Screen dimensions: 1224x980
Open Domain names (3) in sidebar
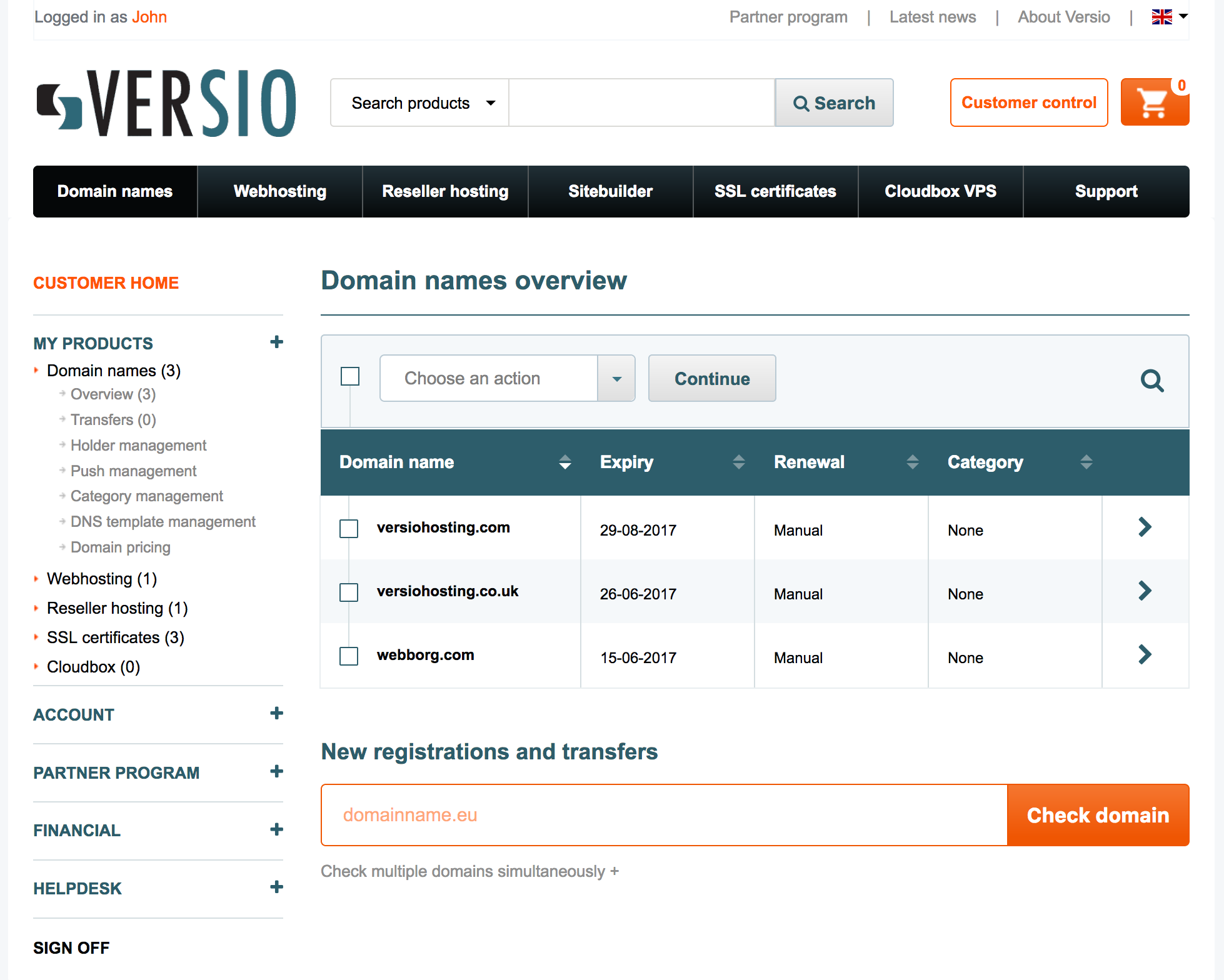coord(114,371)
